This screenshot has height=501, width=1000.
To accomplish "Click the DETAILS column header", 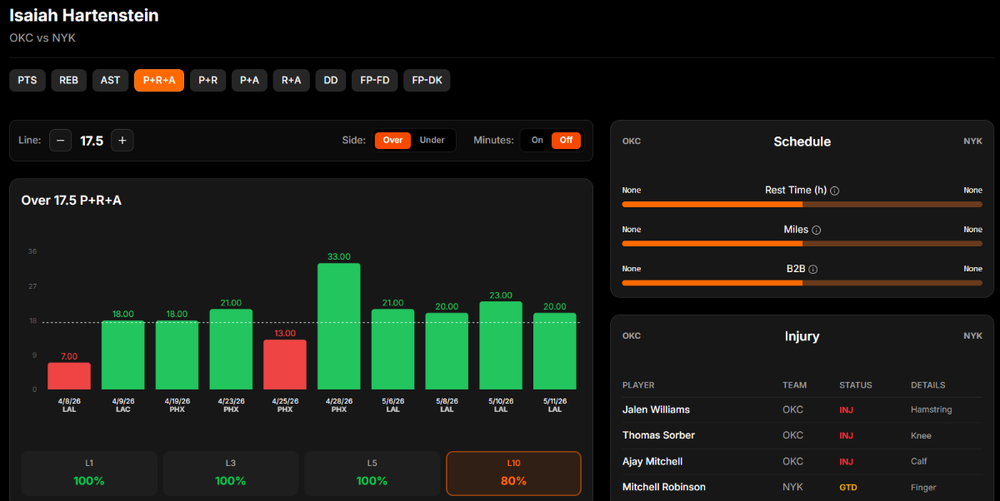I will [928, 385].
